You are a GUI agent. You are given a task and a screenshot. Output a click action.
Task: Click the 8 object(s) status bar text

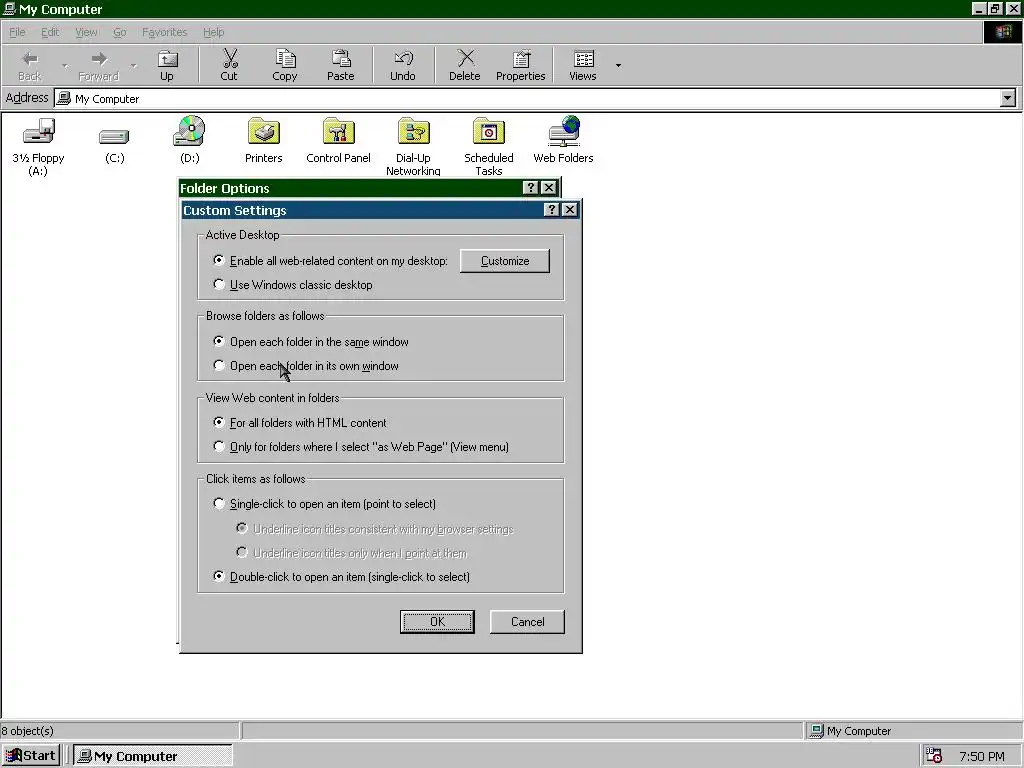click(x=27, y=731)
